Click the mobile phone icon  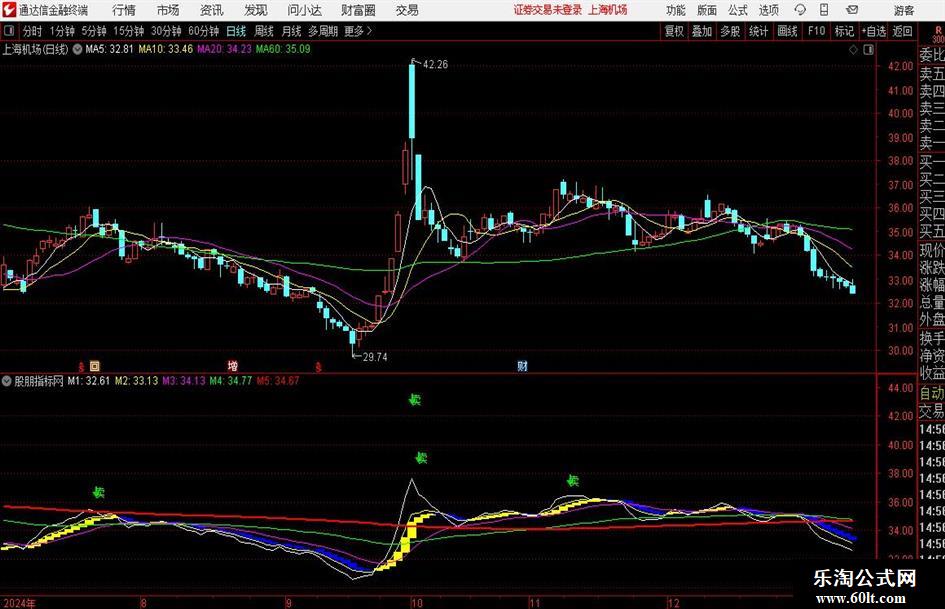[824, 10]
